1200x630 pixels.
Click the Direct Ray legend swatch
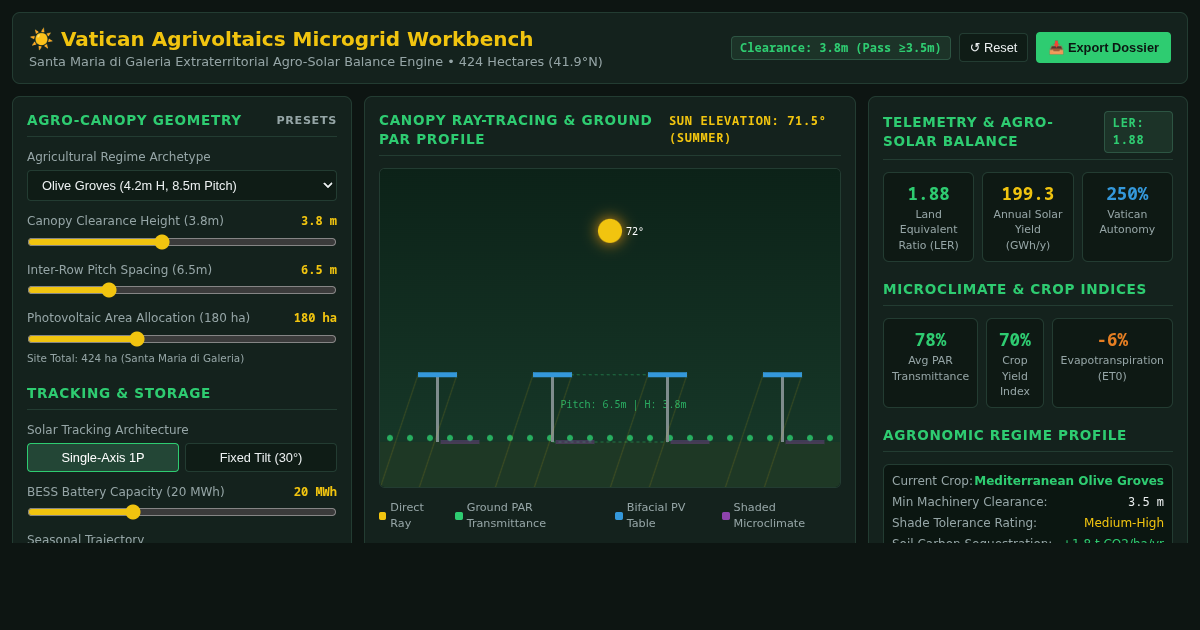[x=382, y=516]
